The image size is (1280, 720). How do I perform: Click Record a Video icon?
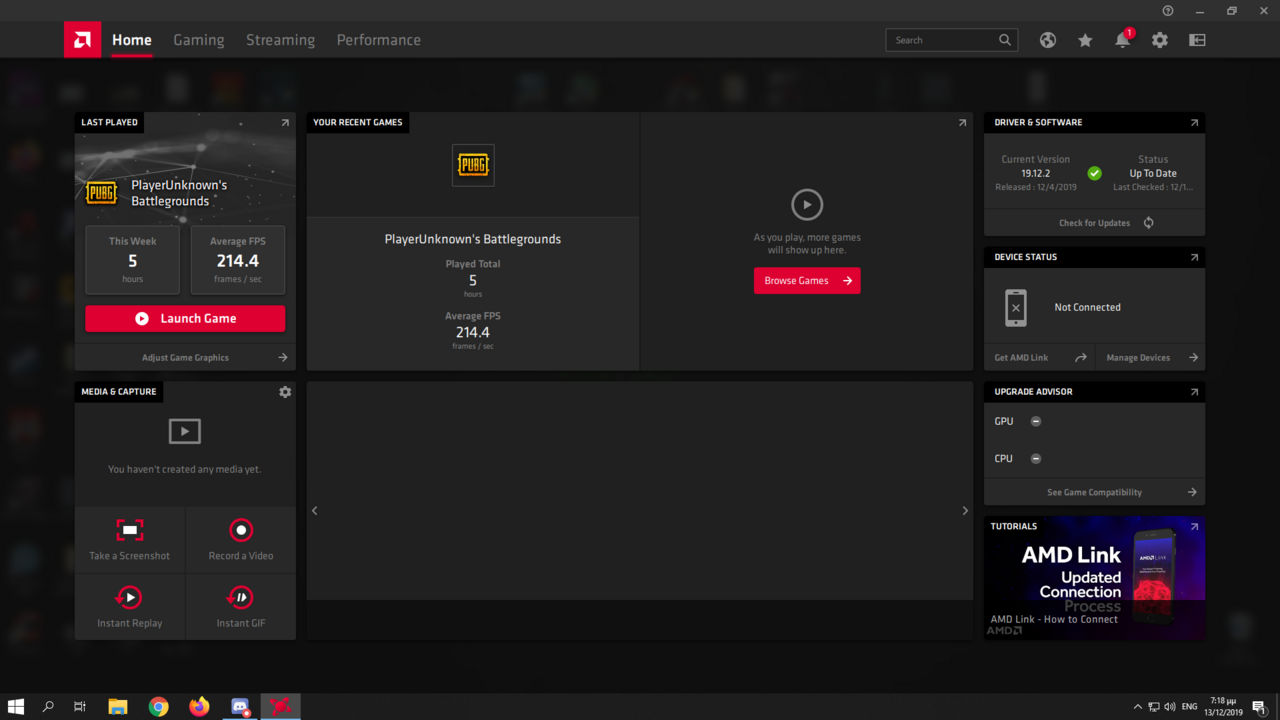point(241,530)
